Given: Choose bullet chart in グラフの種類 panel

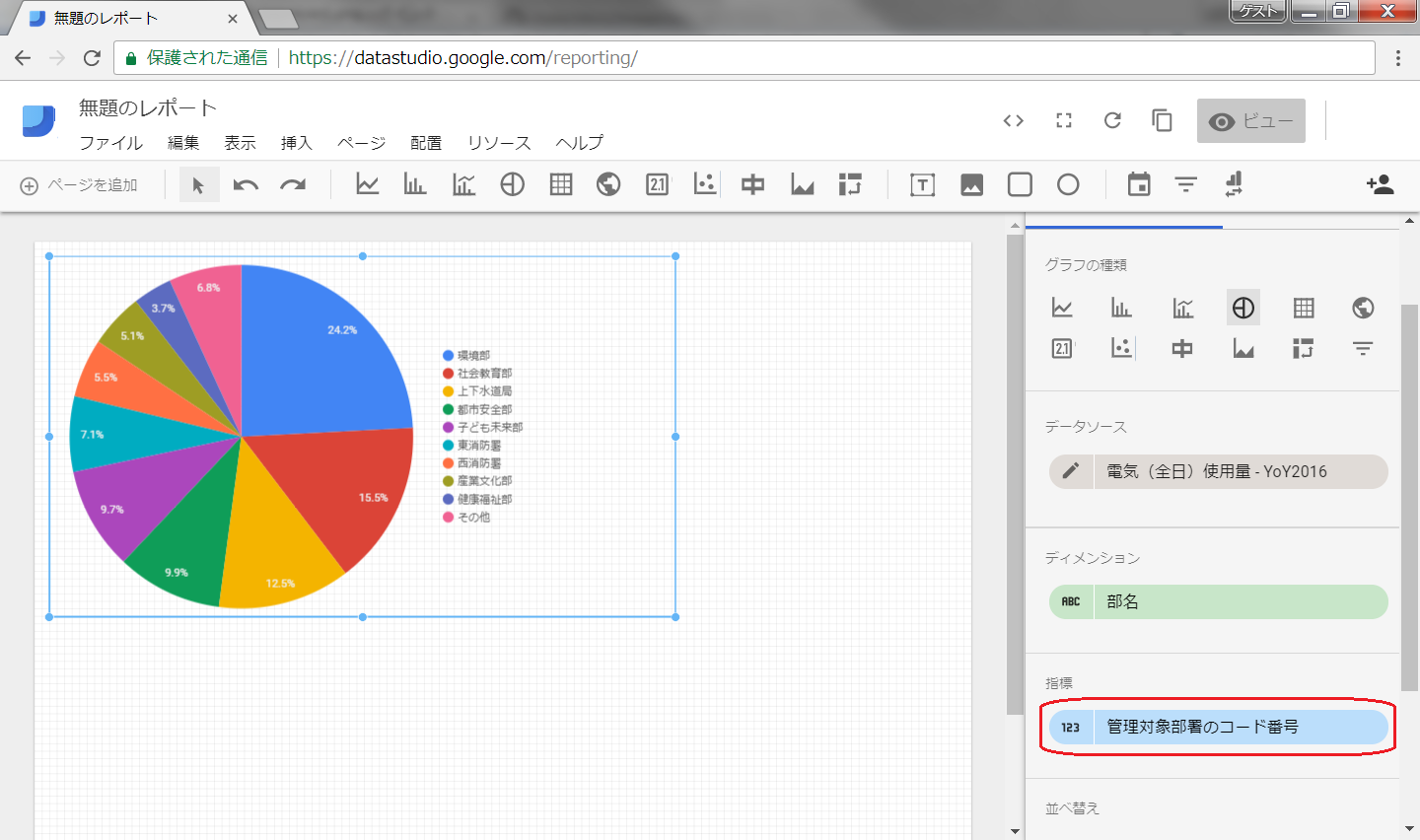Looking at the screenshot, I should [x=1183, y=348].
